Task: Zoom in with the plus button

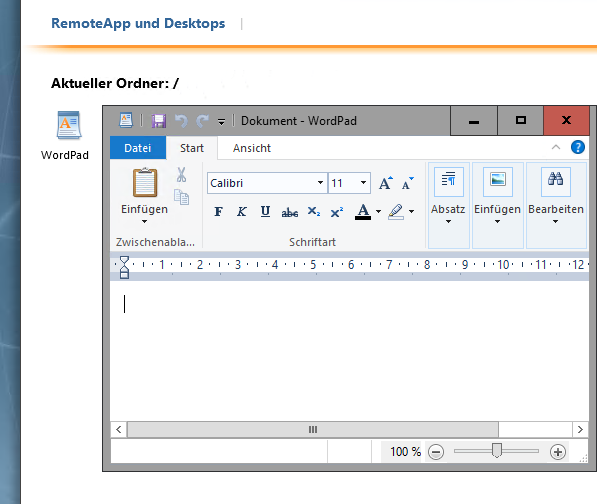Action: coord(558,452)
